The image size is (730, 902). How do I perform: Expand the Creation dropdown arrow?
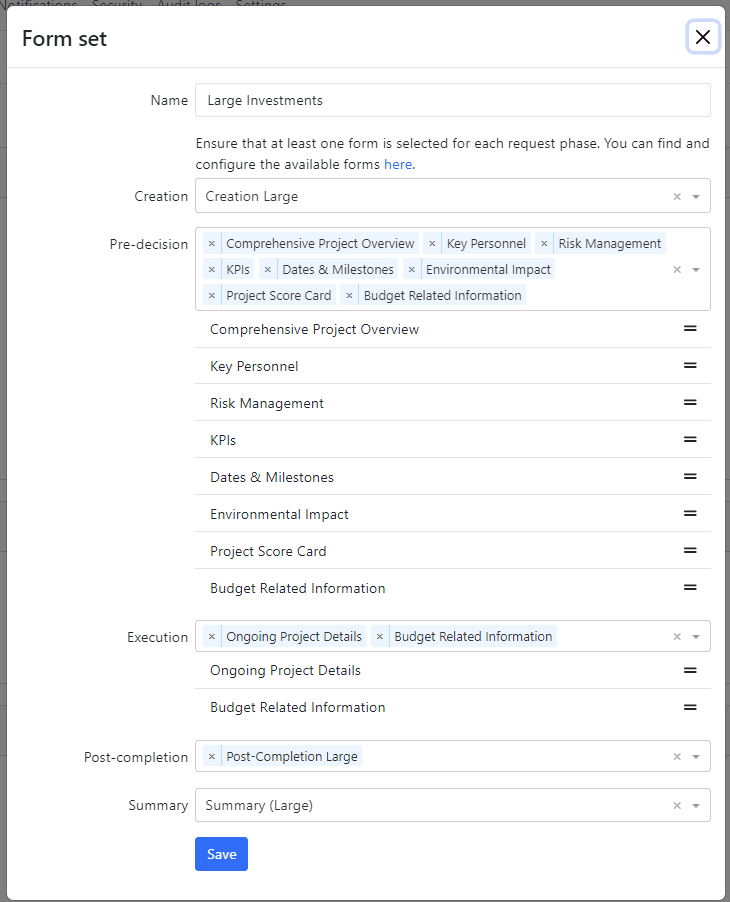tap(696, 197)
